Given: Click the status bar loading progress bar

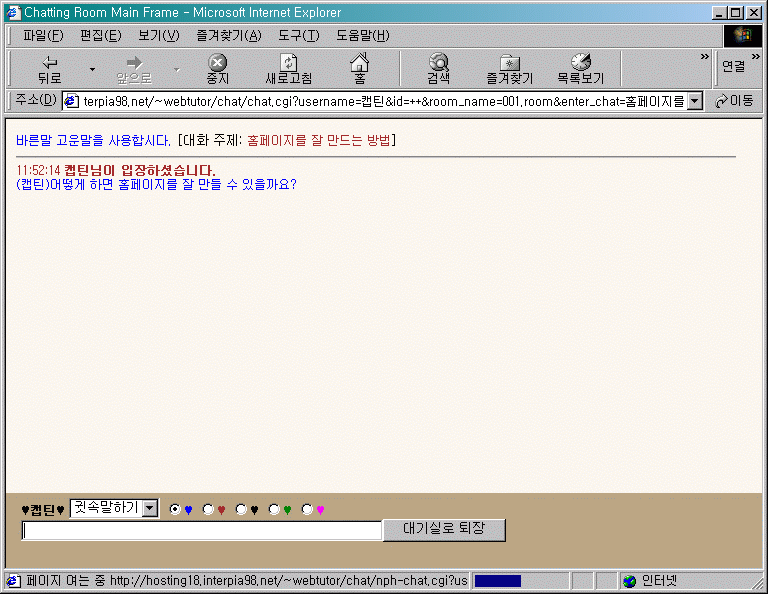Looking at the screenshot, I should click(521, 581).
